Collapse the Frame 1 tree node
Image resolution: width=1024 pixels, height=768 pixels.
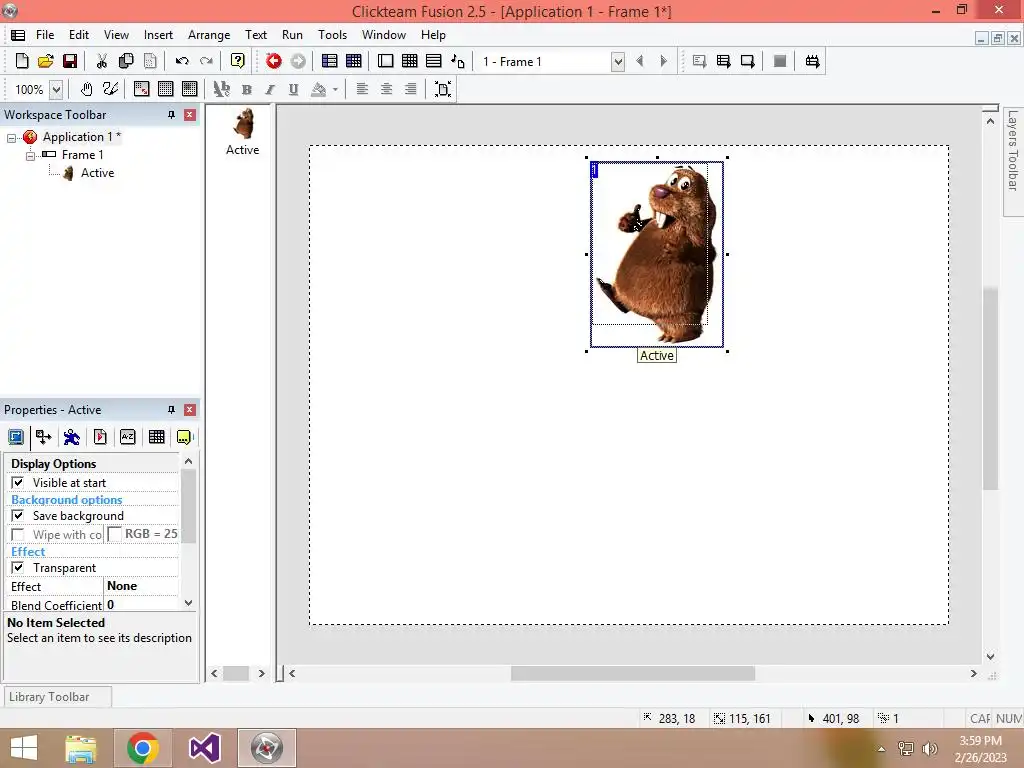30,156
